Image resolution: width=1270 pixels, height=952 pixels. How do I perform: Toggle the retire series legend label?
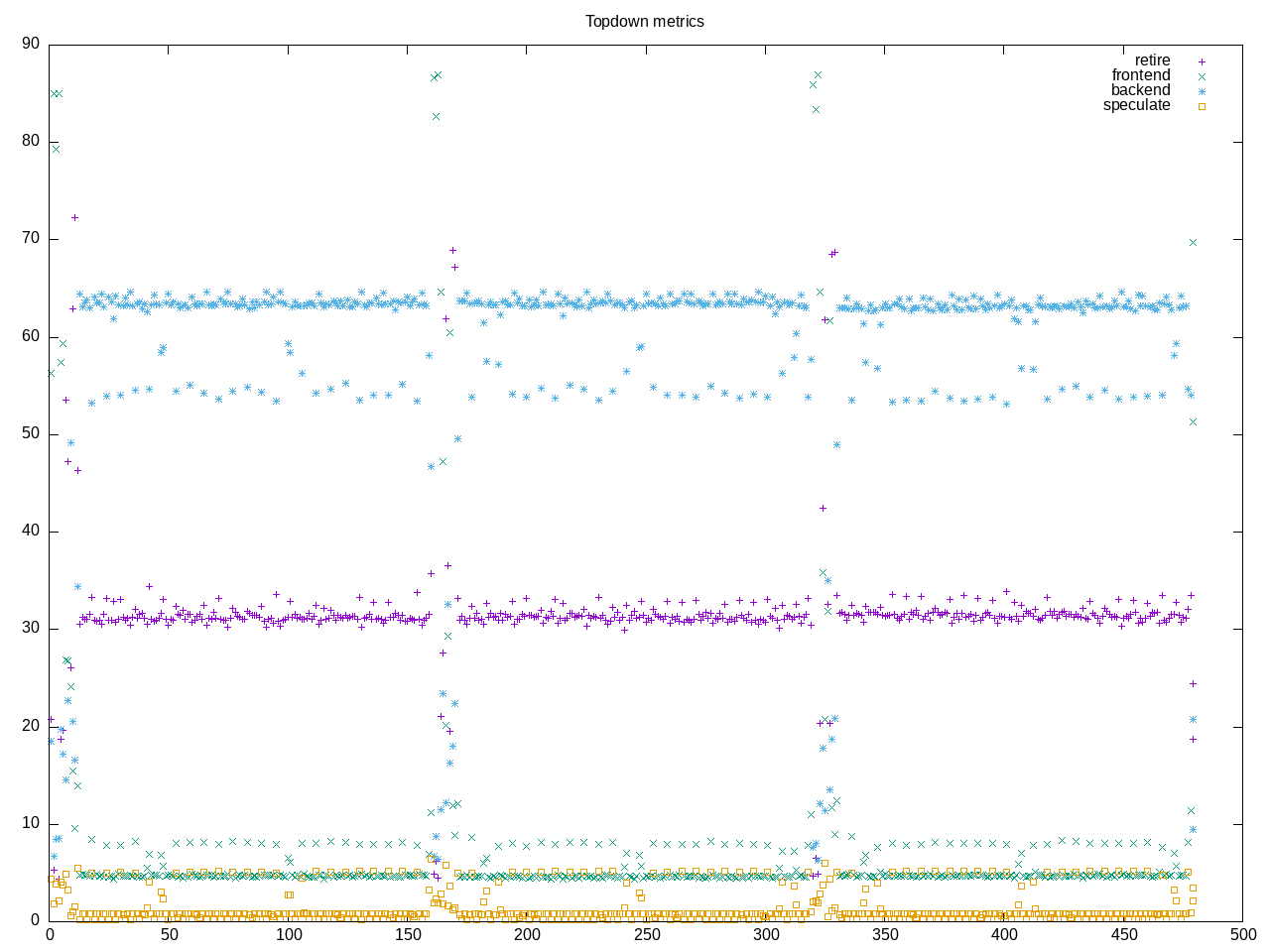click(1152, 60)
